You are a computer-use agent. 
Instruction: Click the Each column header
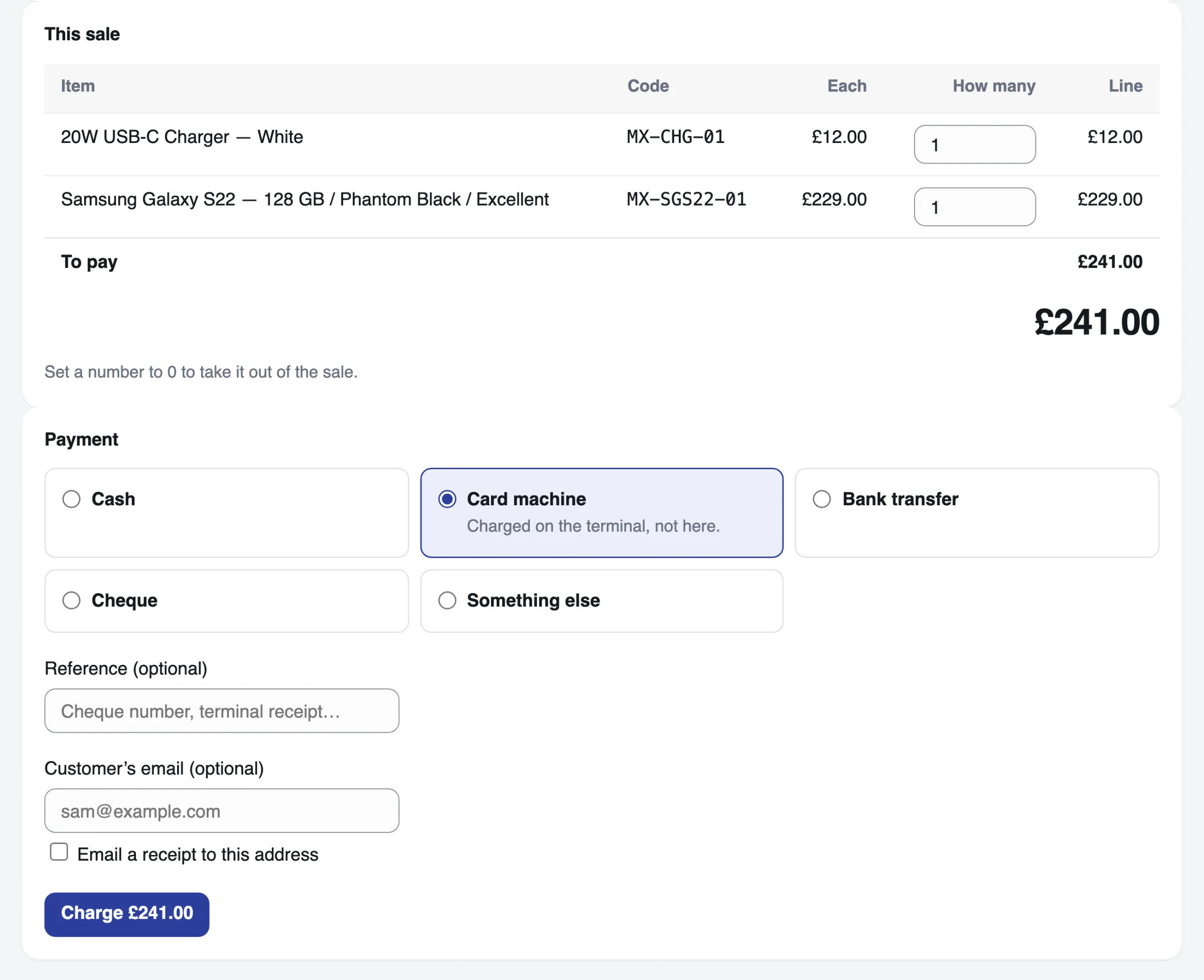[847, 86]
